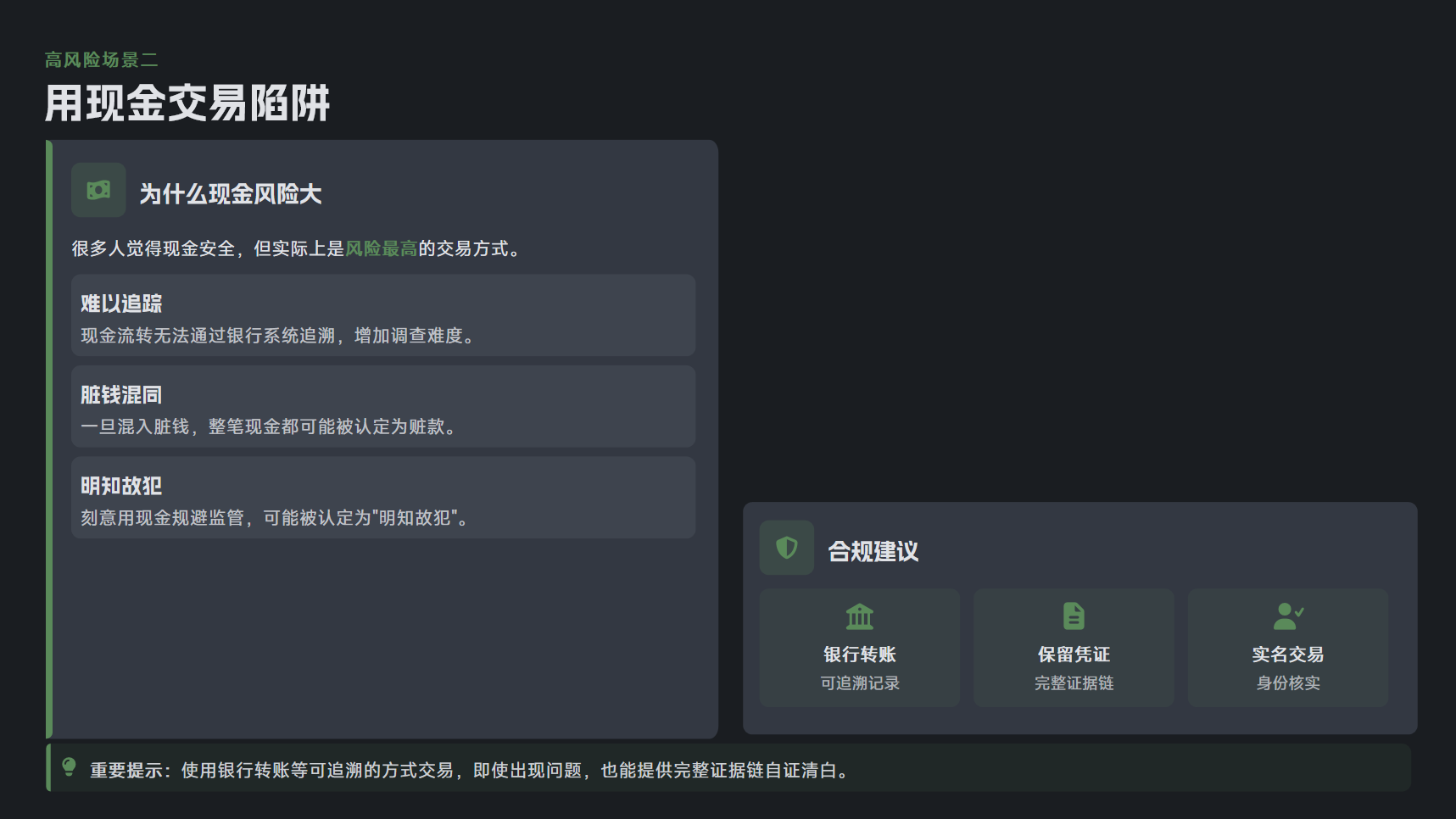
Task: Select the 脏钱混同 card
Action: [383, 407]
